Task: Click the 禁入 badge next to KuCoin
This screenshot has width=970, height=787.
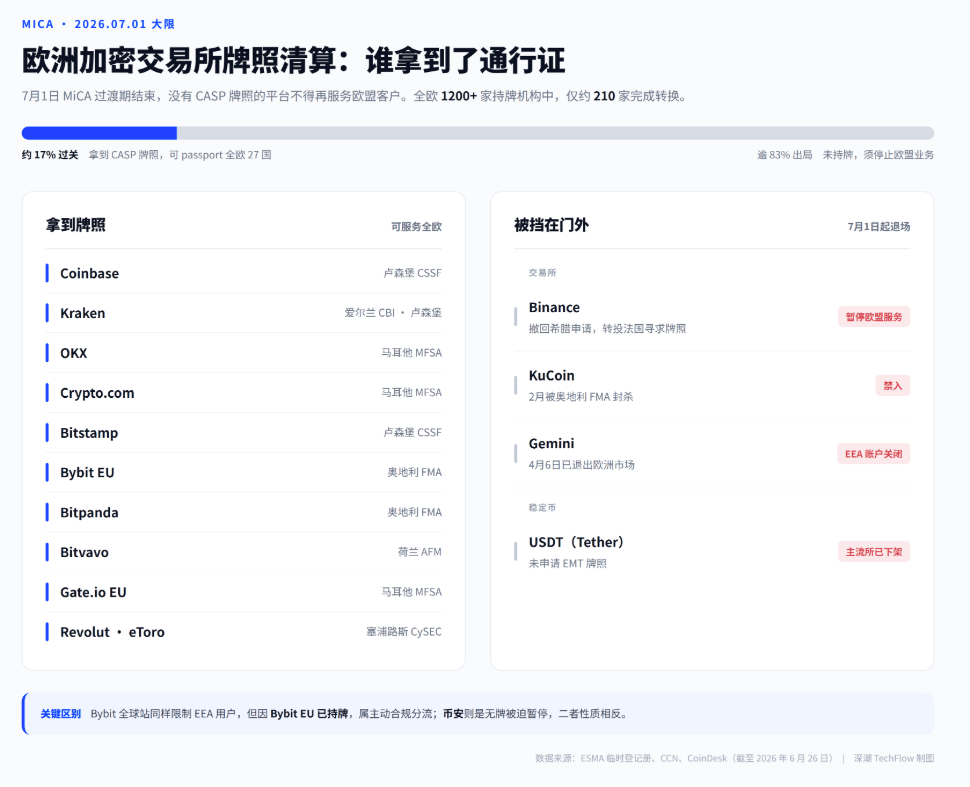Action: [x=893, y=385]
